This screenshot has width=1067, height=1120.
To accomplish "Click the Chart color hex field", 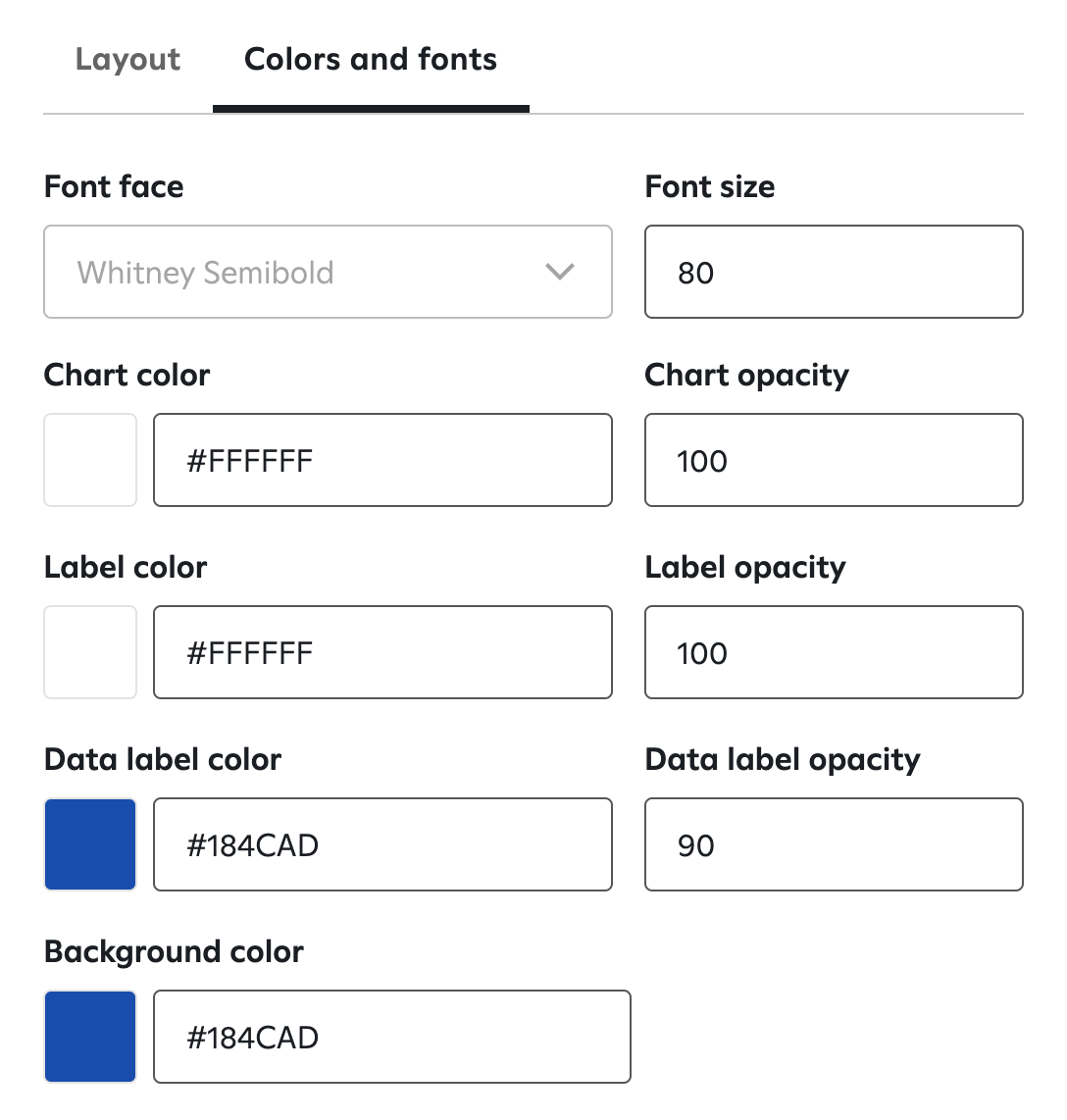I will pos(382,460).
